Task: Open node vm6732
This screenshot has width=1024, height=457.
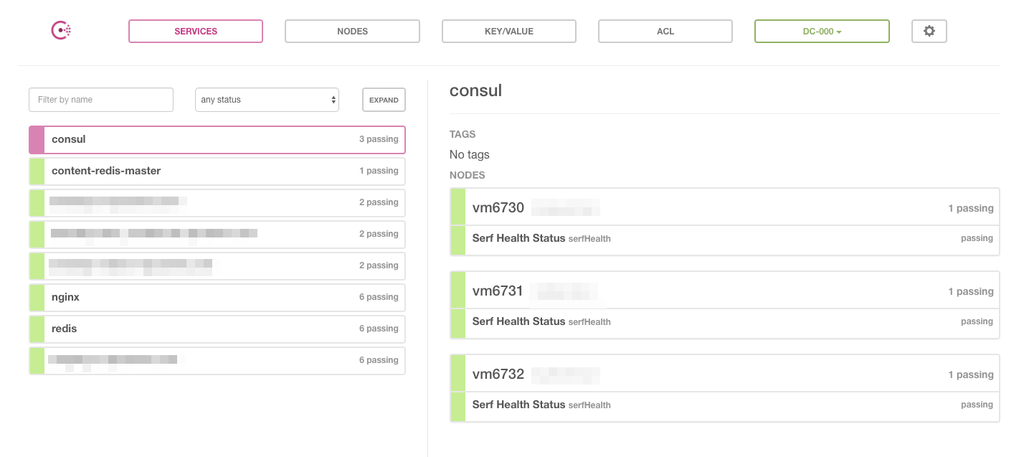Action: 498,374
